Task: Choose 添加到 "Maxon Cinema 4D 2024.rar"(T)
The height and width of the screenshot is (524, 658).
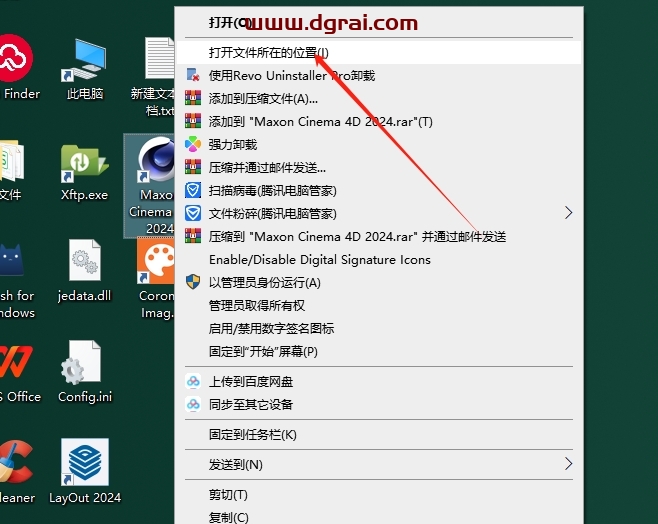Action: (379, 122)
